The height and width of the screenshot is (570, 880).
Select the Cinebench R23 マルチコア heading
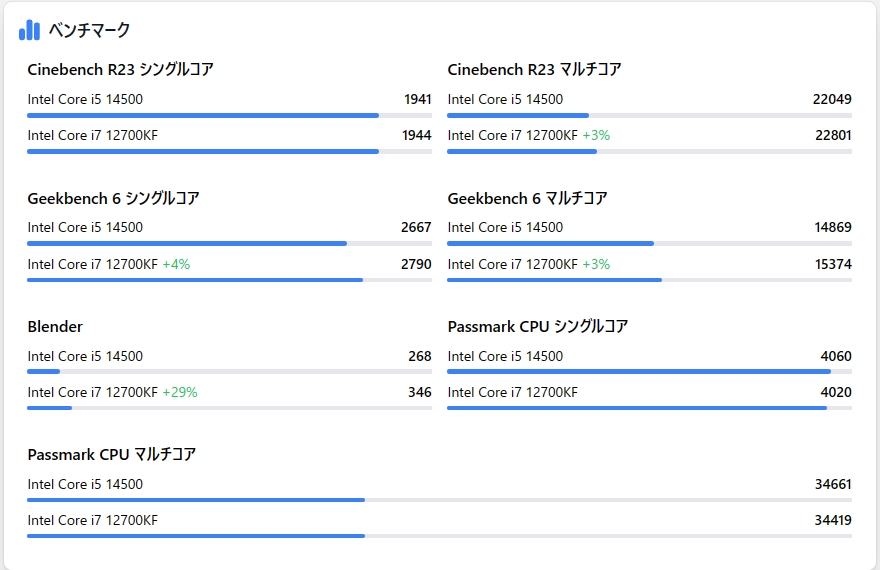click(534, 69)
